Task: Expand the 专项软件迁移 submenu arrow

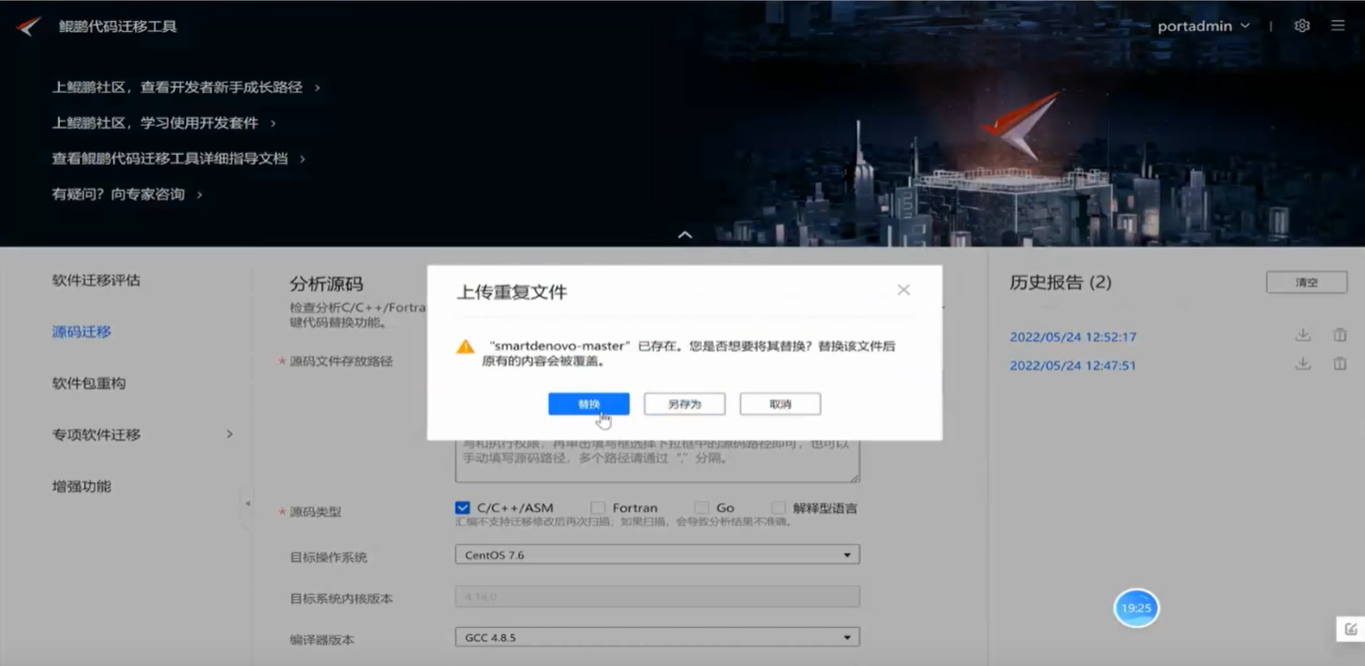Action: [229, 434]
